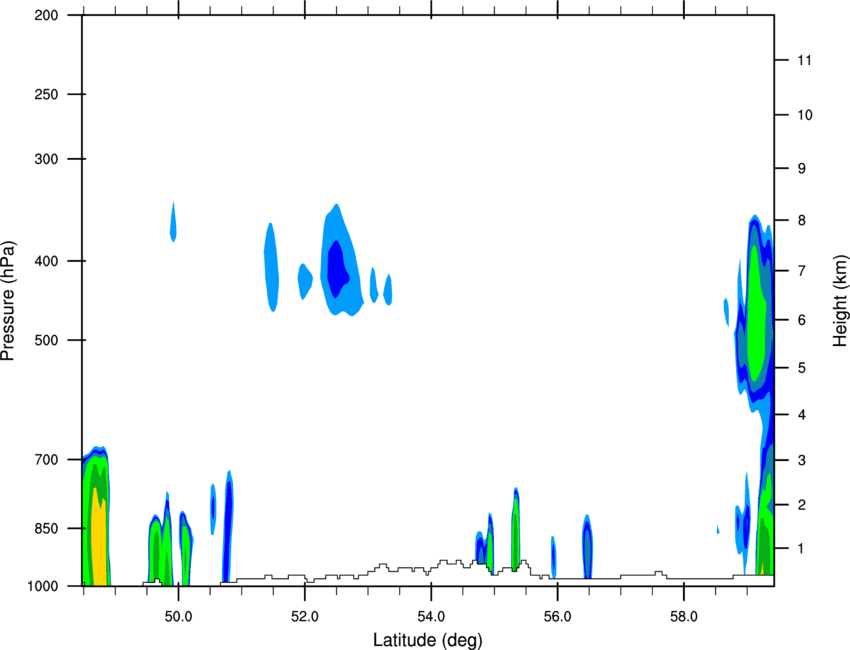Click the 56.0 latitude tick label

(557, 617)
